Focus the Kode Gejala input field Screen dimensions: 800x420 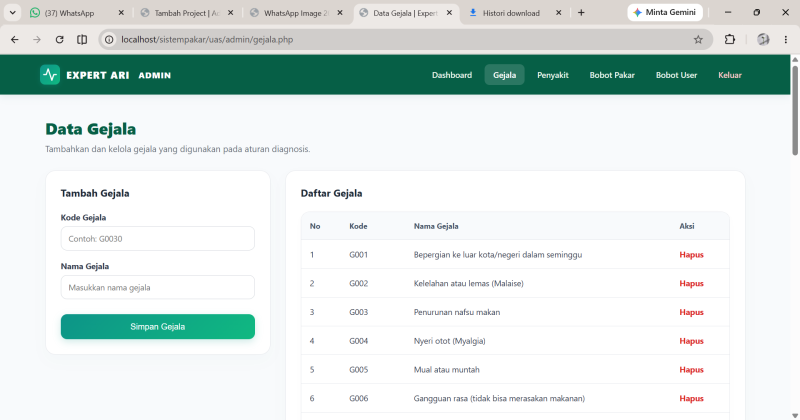(x=158, y=238)
